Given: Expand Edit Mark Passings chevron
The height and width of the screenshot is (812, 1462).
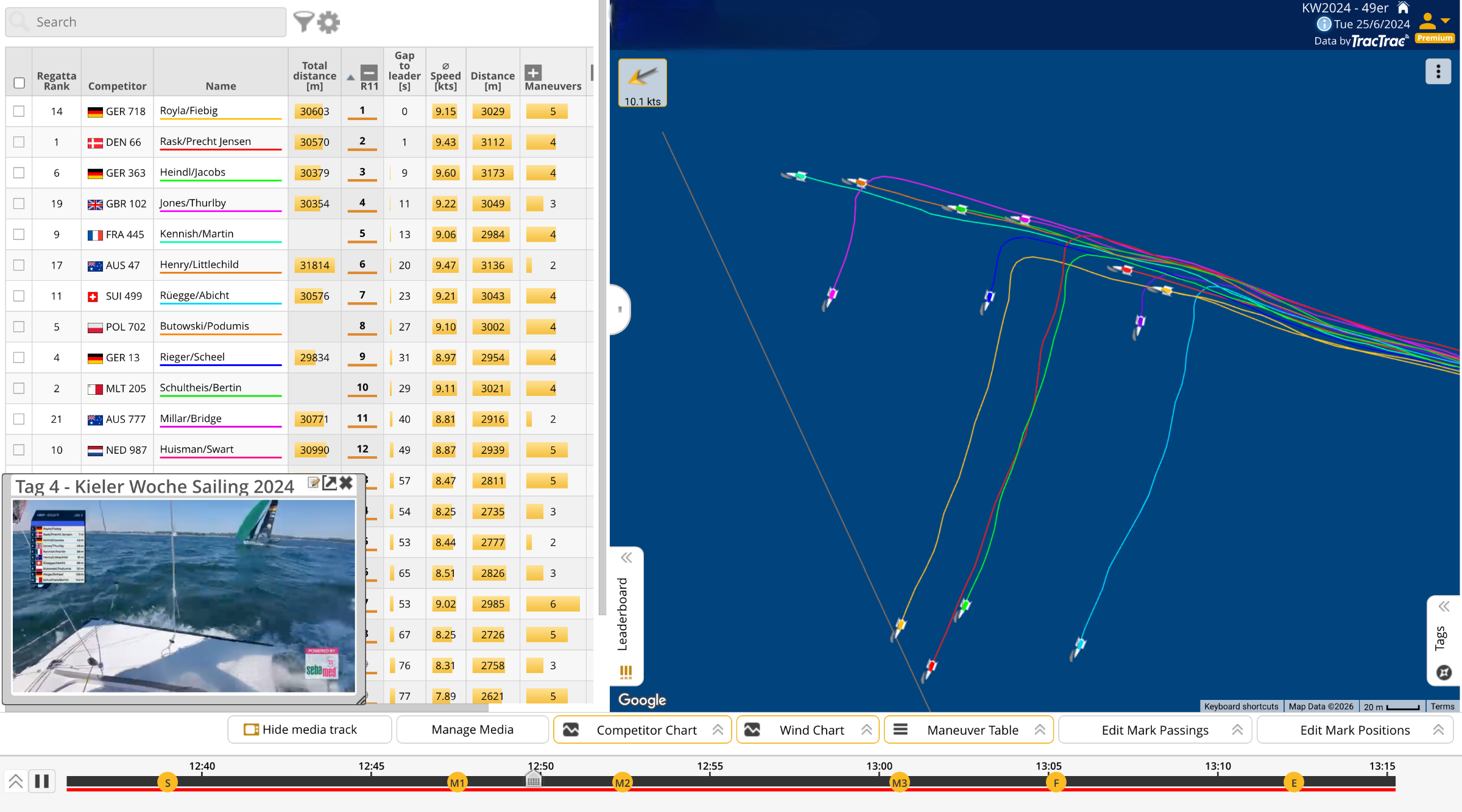Looking at the screenshot, I should (x=1237, y=730).
